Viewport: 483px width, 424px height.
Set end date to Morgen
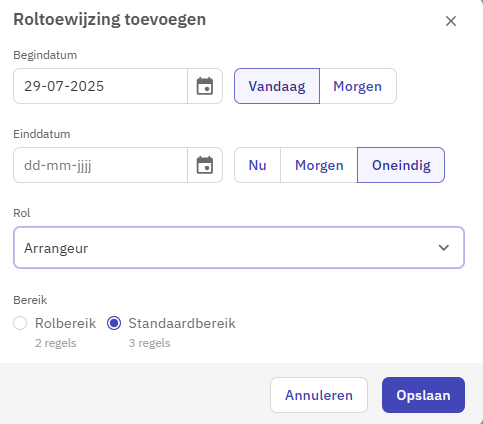[x=319, y=165]
